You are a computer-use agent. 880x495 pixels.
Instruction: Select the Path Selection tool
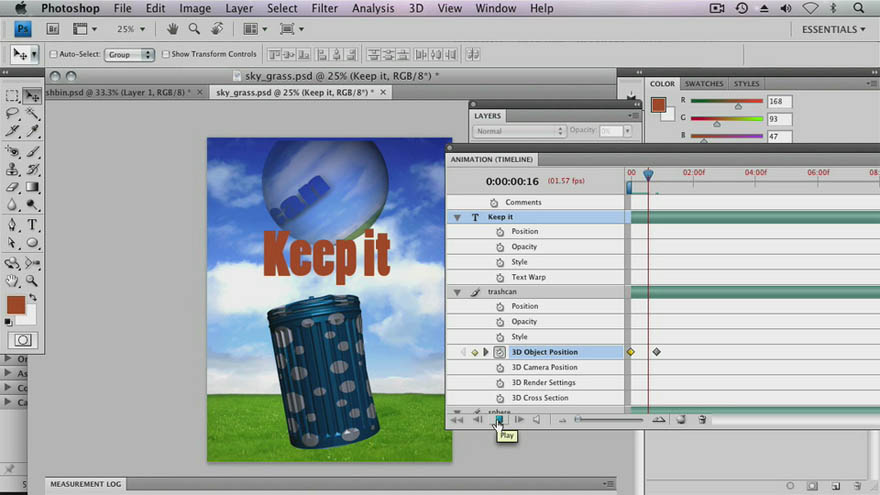pos(12,242)
